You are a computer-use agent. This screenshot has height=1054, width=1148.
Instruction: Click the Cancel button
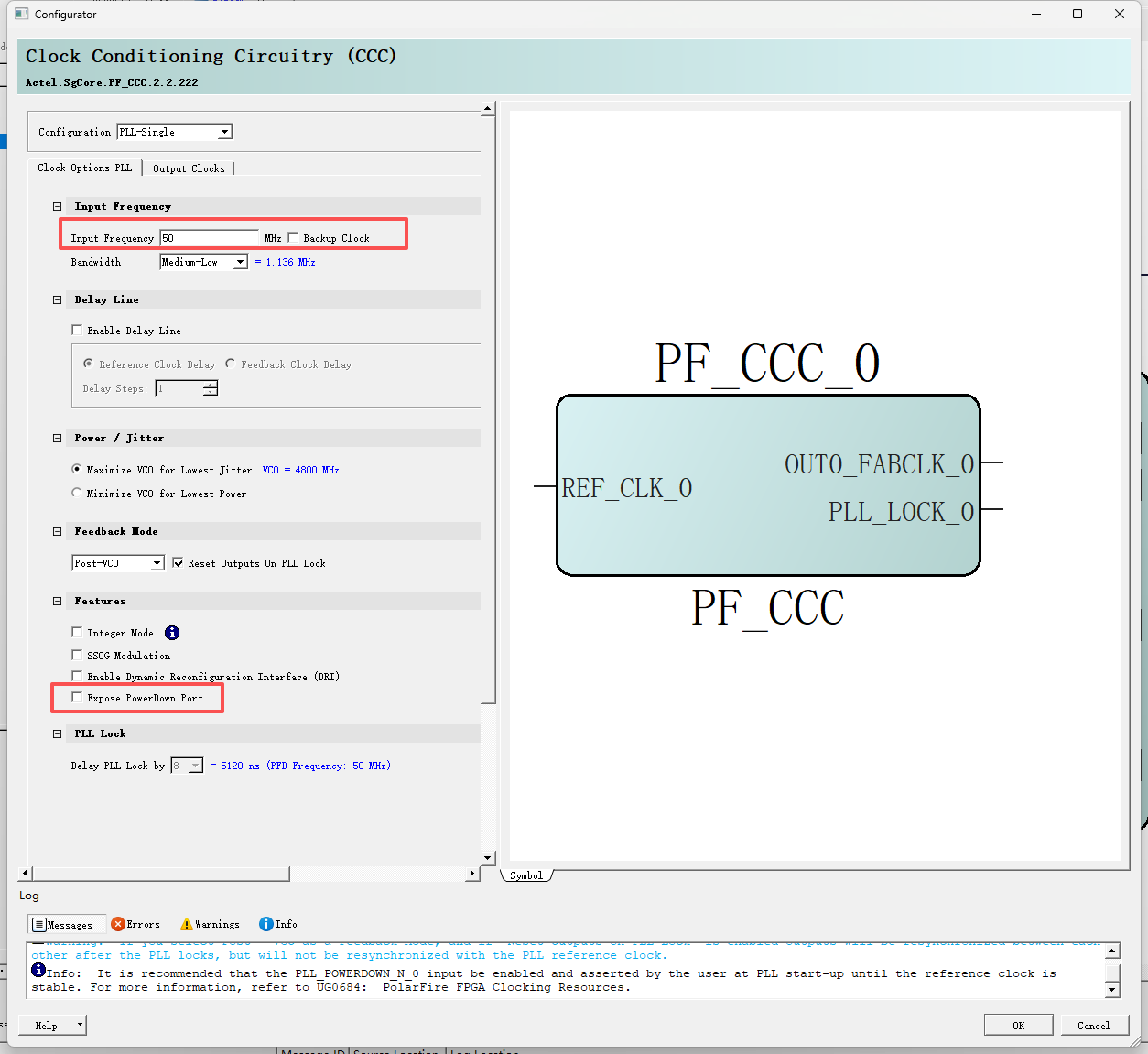coord(1094,1026)
